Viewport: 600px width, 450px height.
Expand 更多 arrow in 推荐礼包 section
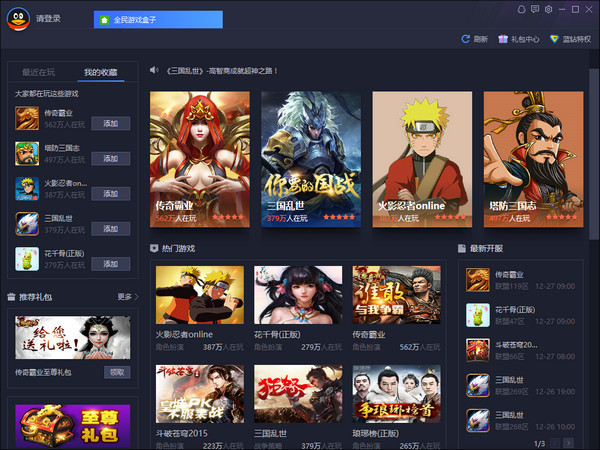click(x=127, y=297)
